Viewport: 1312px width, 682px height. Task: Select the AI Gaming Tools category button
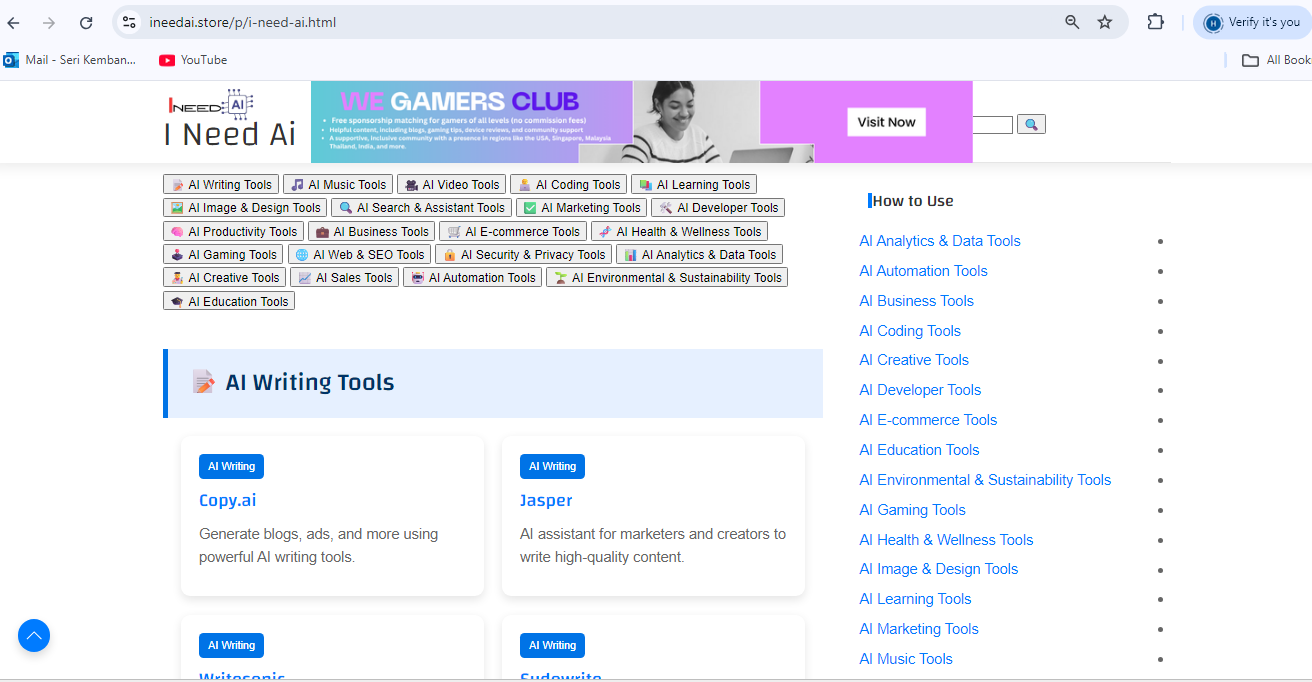coord(223,254)
